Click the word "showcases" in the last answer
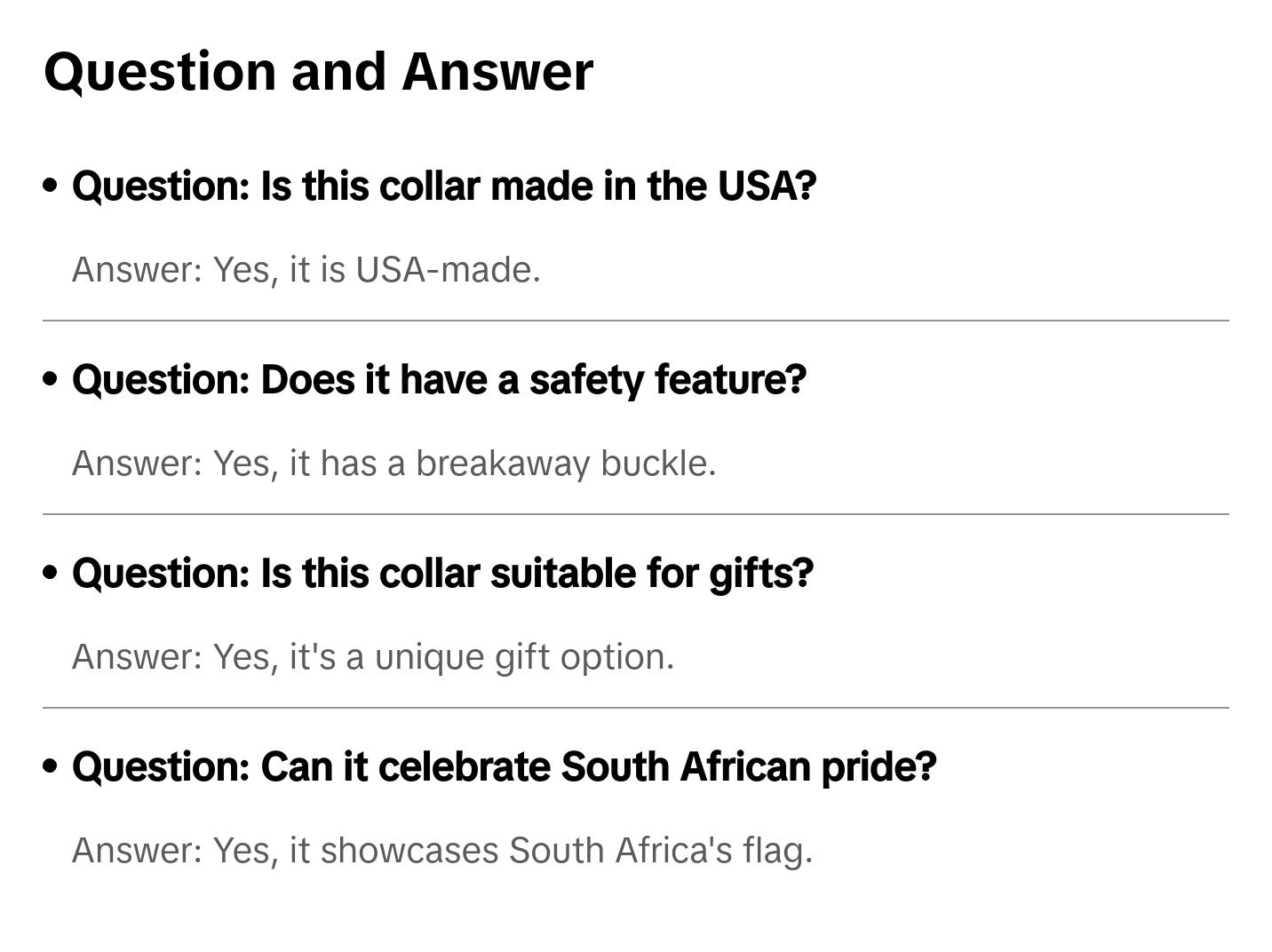The width and height of the screenshot is (1272, 952). [409, 851]
